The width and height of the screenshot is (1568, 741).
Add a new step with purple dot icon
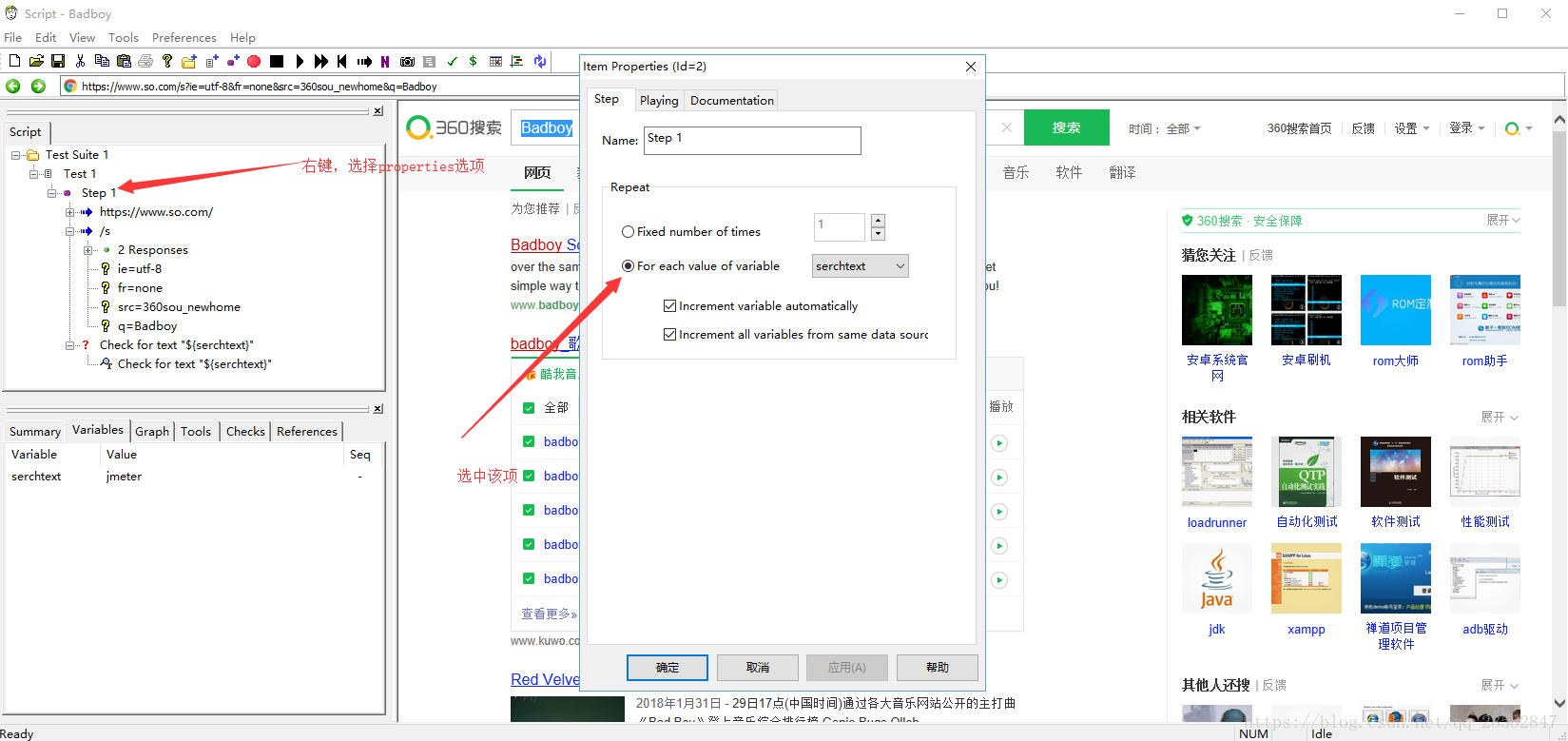coord(233,61)
